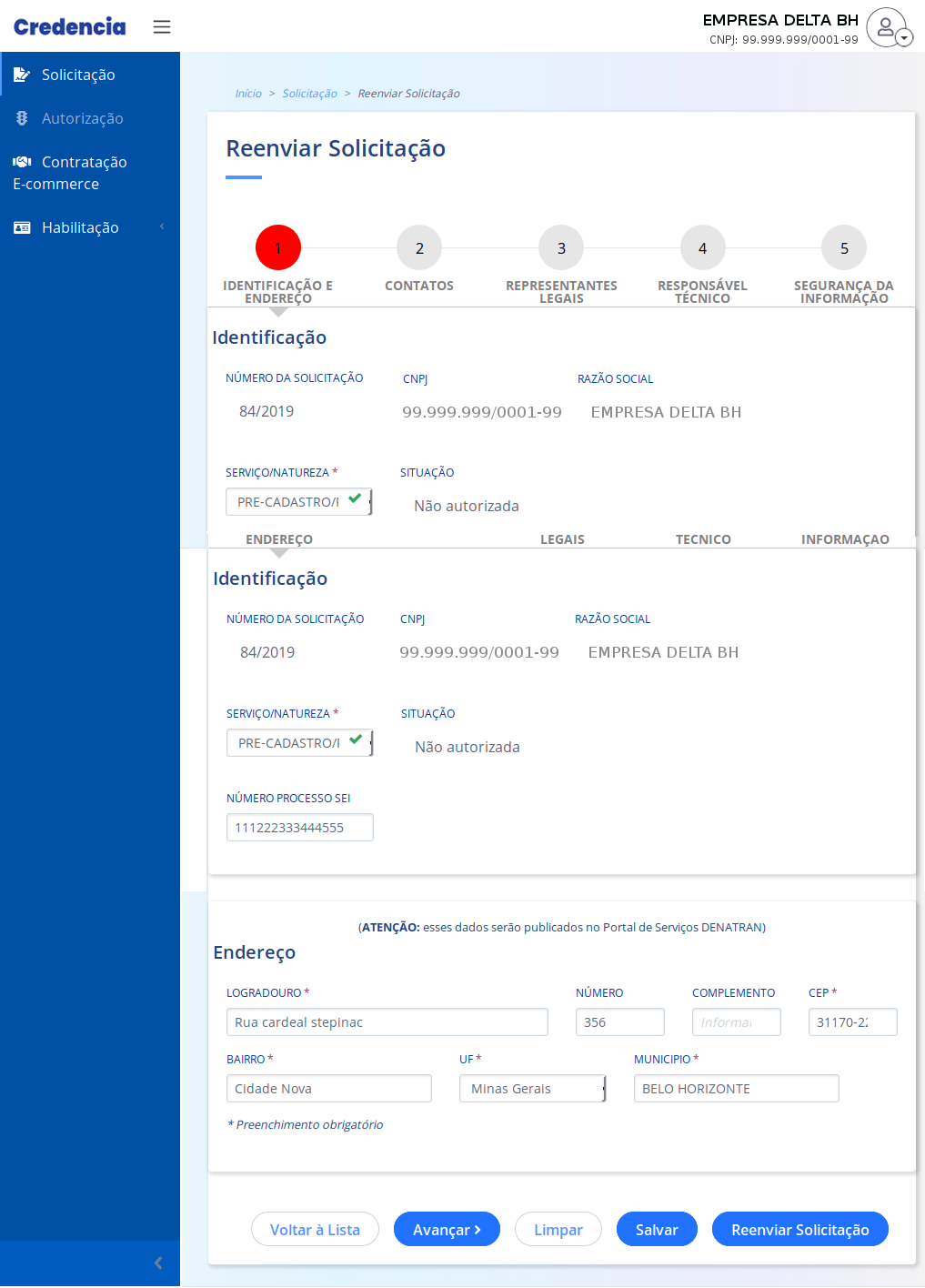Click the Solicitação sidebar icon
This screenshot has height=1288, width=925.
(22, 75)
